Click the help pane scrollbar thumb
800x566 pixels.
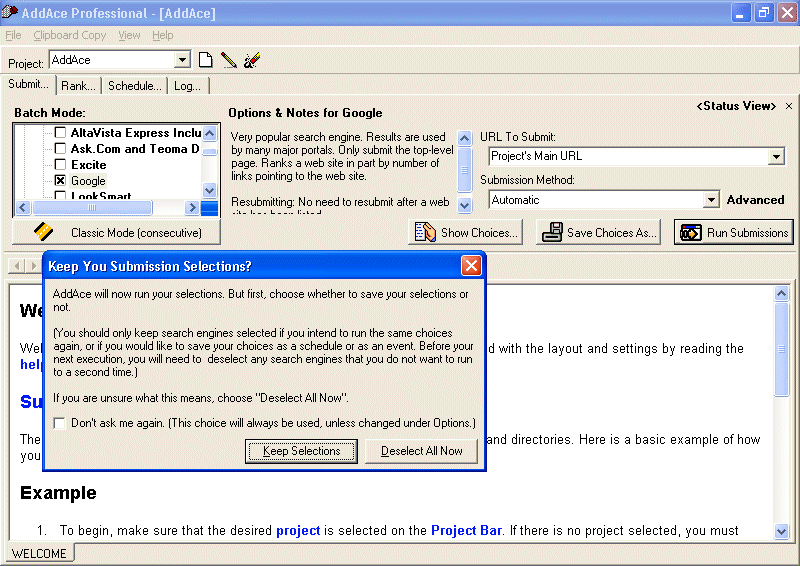781,349
